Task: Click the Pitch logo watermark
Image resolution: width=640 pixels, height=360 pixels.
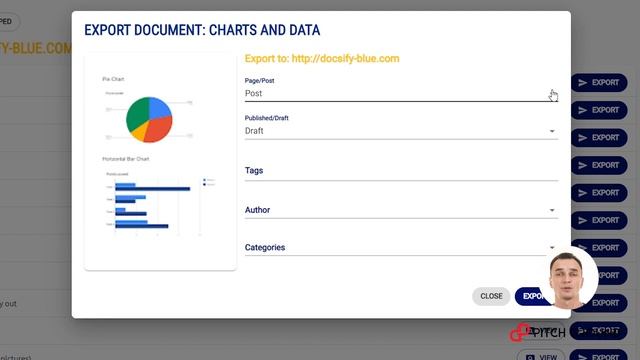Action: (x=538, y=333)
